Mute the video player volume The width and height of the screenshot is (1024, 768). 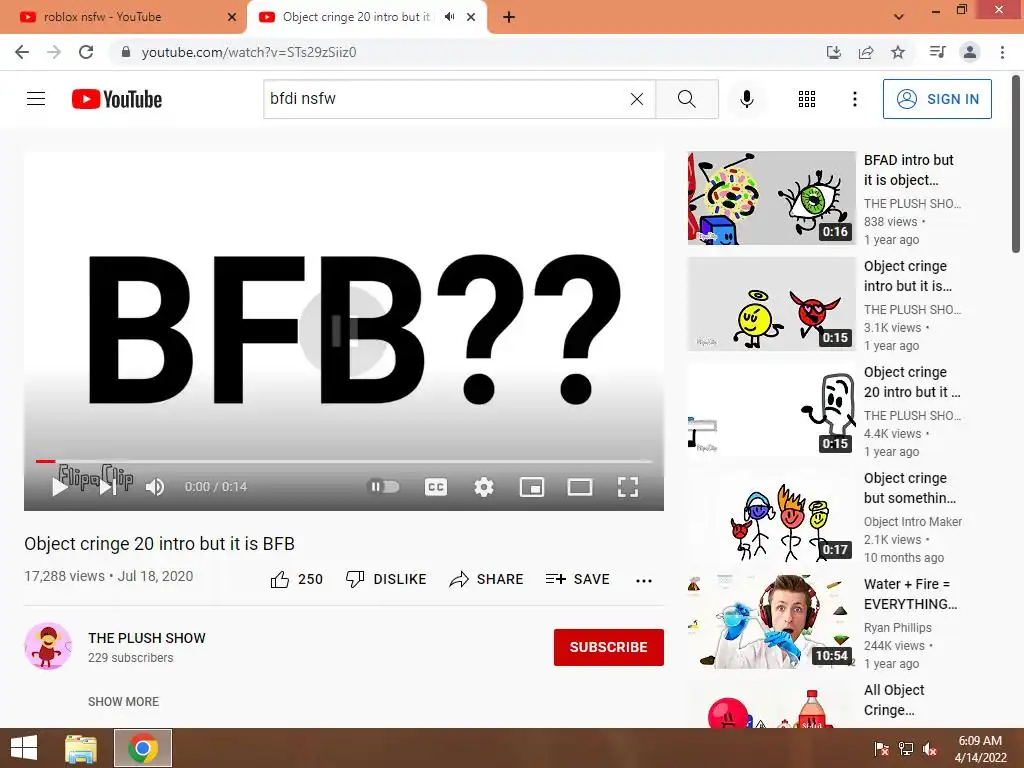point(155,487)
